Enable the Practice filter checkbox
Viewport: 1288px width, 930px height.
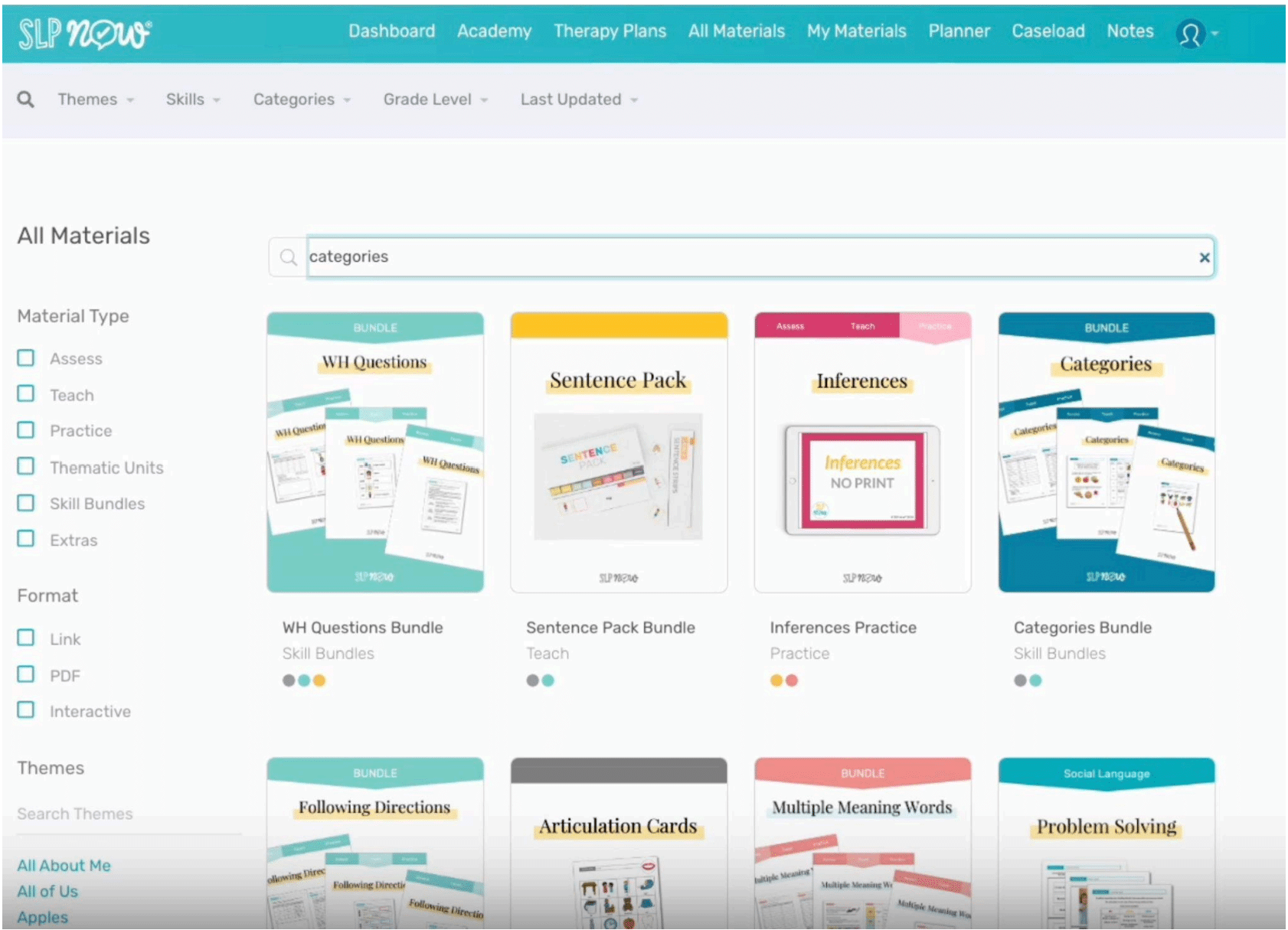(x=26, y=429)
